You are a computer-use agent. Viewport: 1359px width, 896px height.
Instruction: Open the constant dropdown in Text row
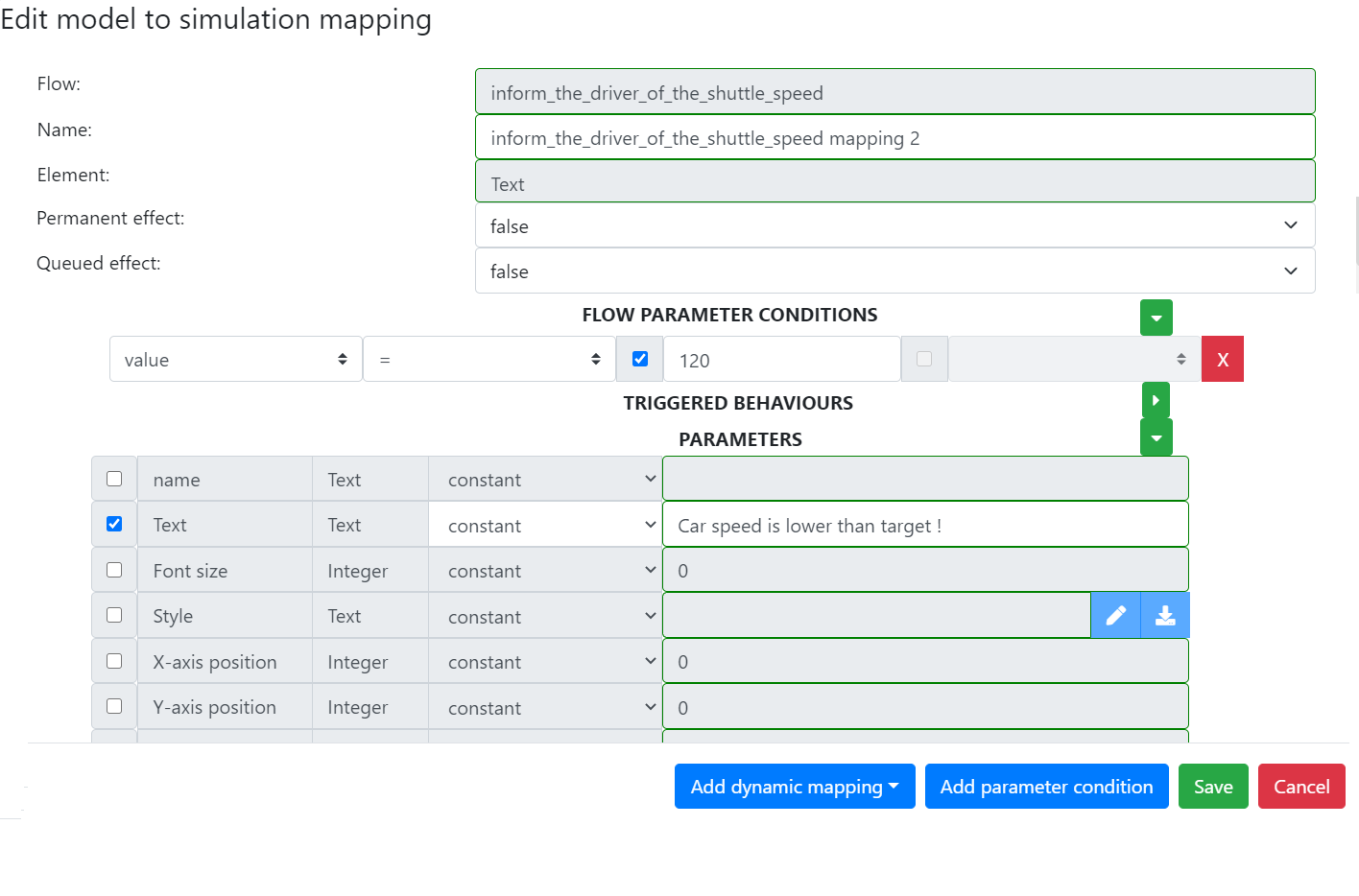545,525
